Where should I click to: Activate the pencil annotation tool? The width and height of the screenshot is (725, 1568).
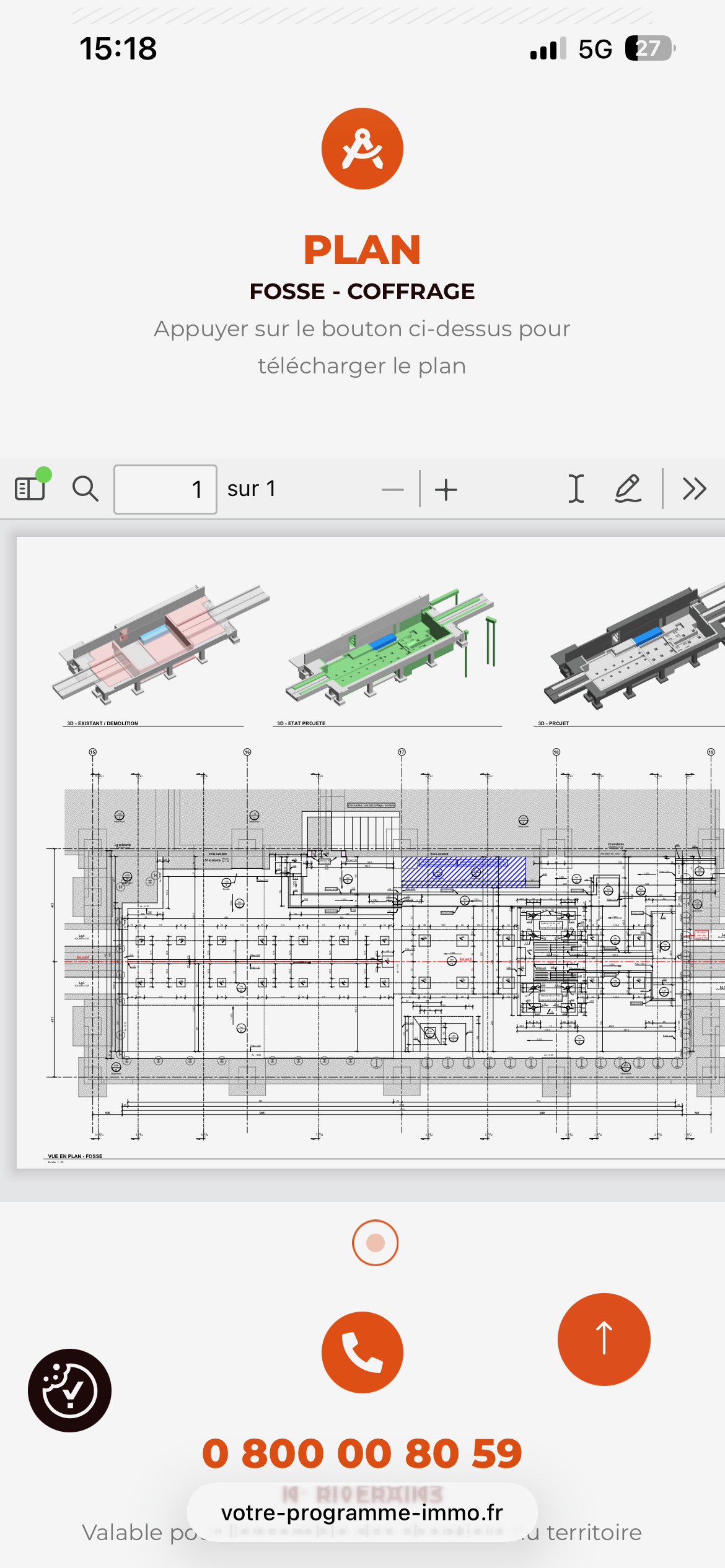pos(628,489)
